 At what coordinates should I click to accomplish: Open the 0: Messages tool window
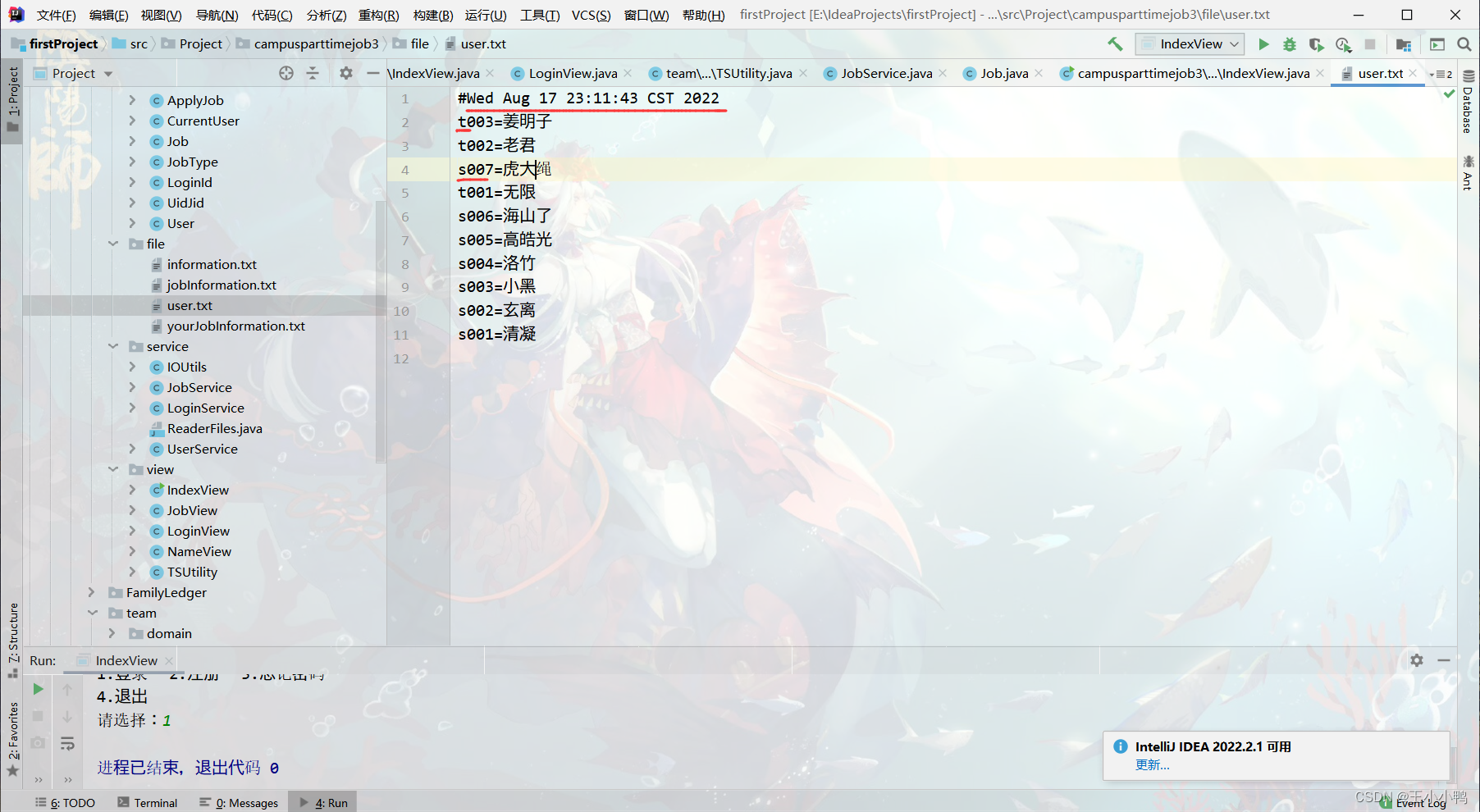coord(240,803)
